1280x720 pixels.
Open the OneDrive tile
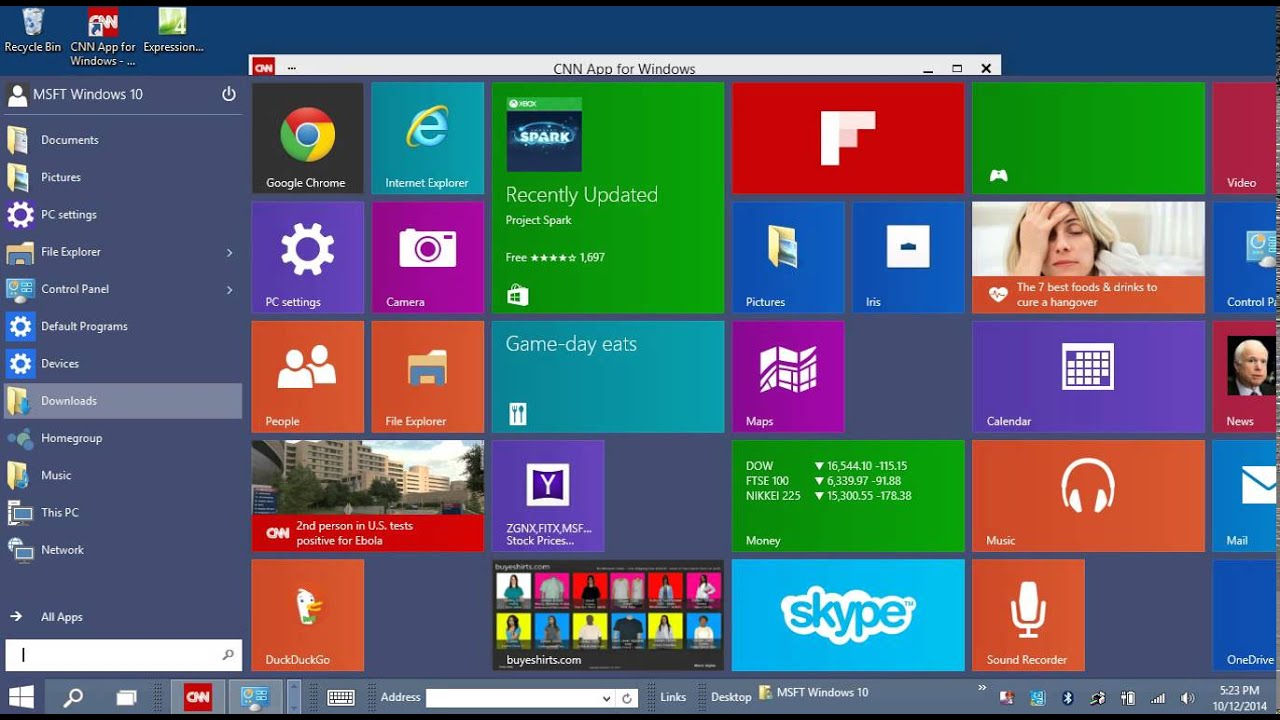point(1246,614)
